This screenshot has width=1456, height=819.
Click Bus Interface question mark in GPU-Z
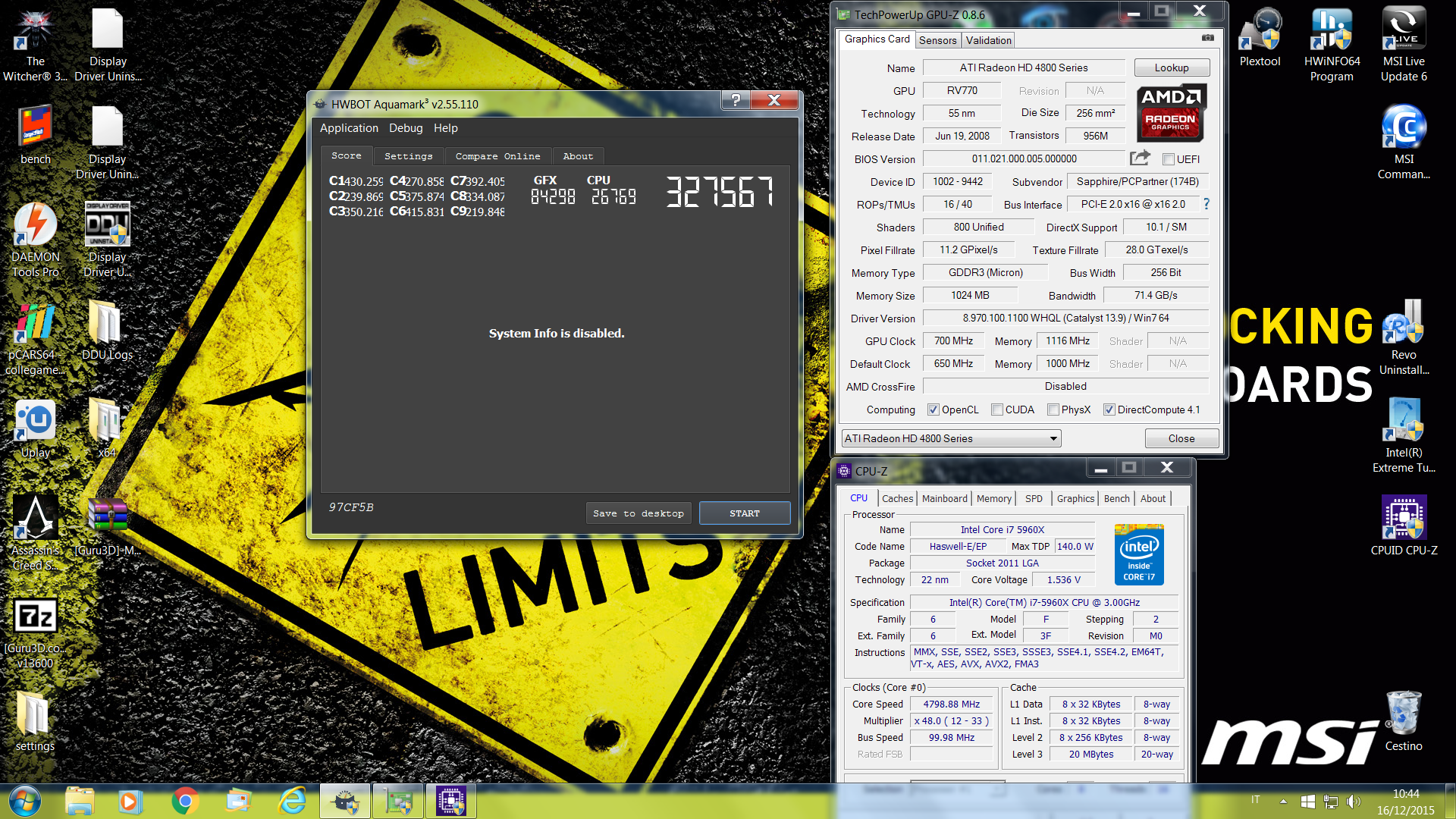pyautogui.click(x=1207, y=204)
